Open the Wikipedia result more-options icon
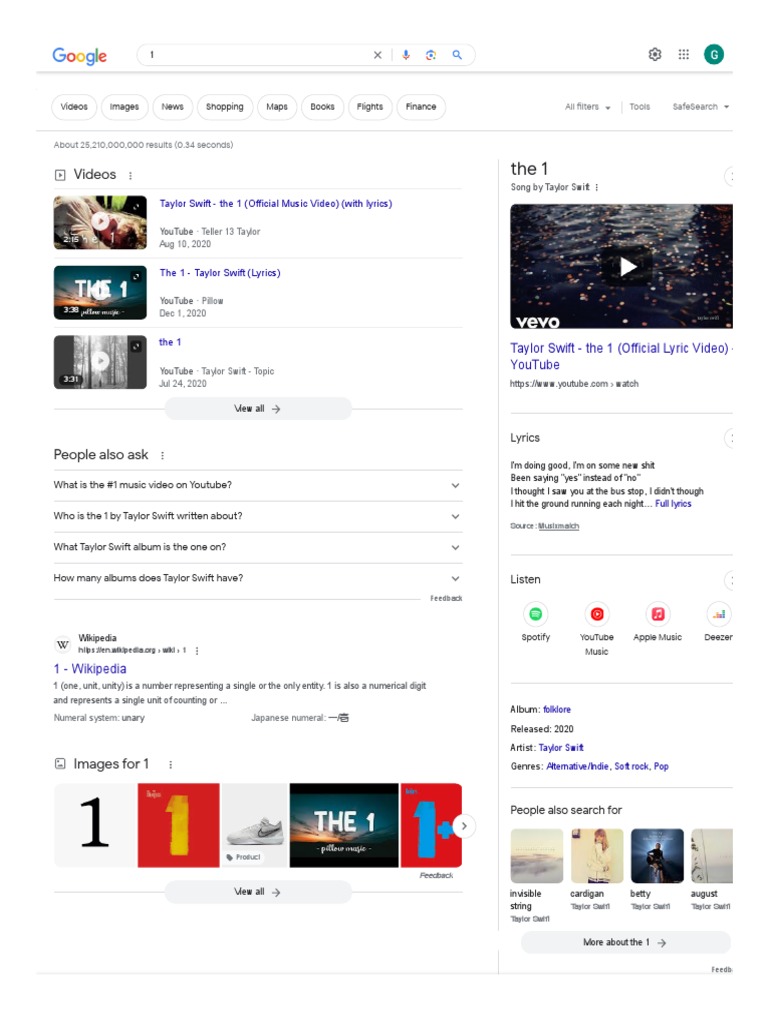 click(x=197, y=650)
